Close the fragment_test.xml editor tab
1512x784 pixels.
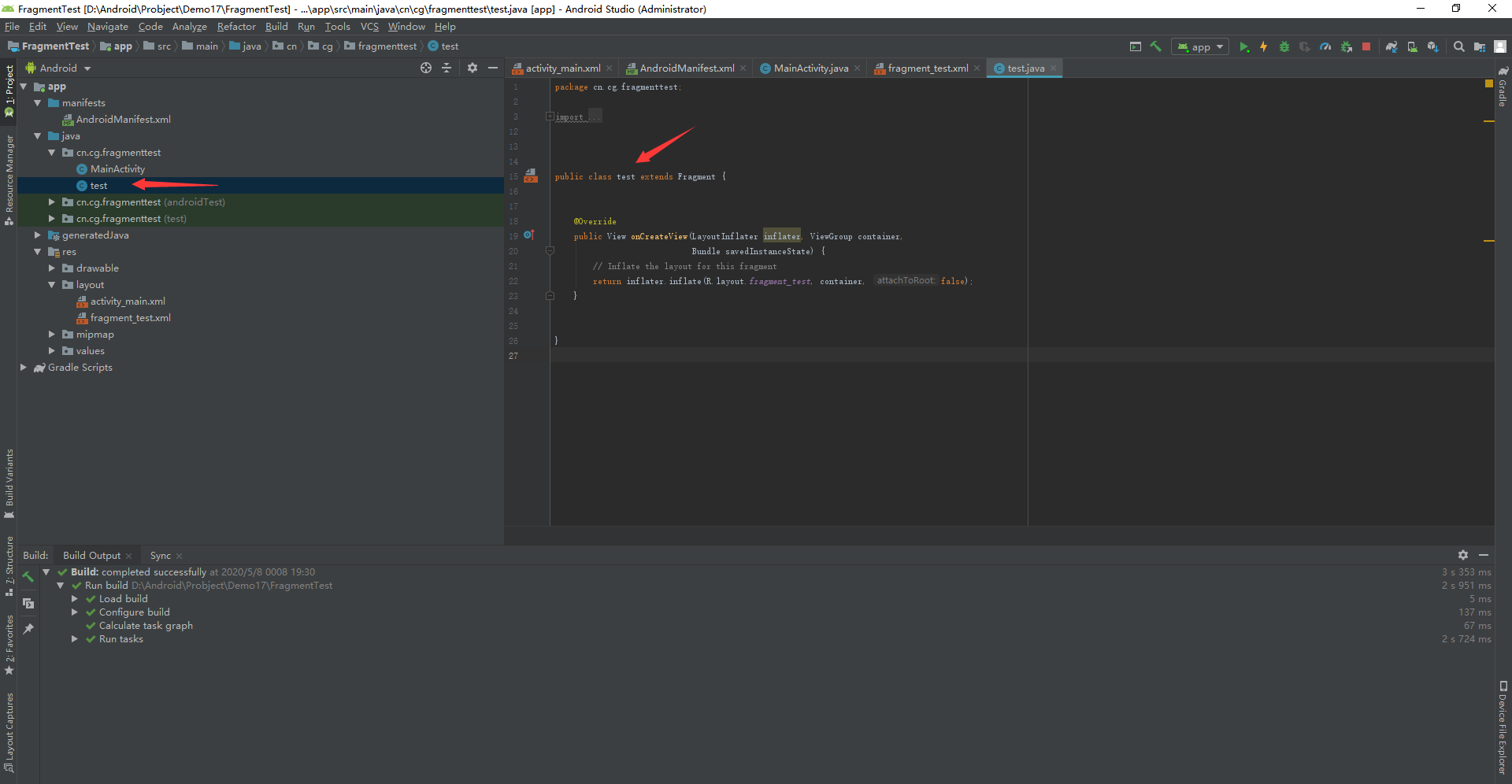(976, 68)
